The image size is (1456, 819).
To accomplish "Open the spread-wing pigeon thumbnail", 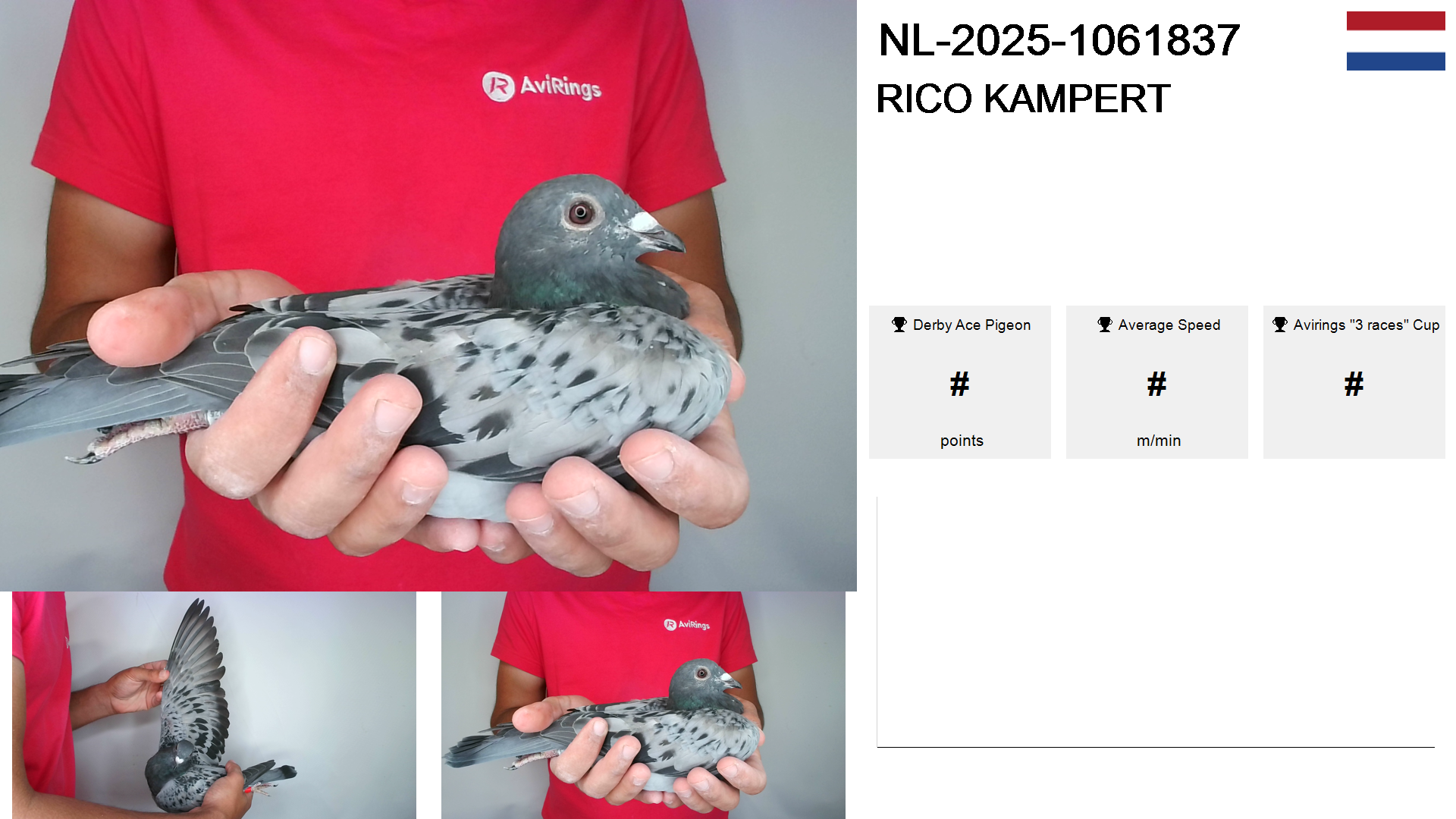I will tap(214, 705).
